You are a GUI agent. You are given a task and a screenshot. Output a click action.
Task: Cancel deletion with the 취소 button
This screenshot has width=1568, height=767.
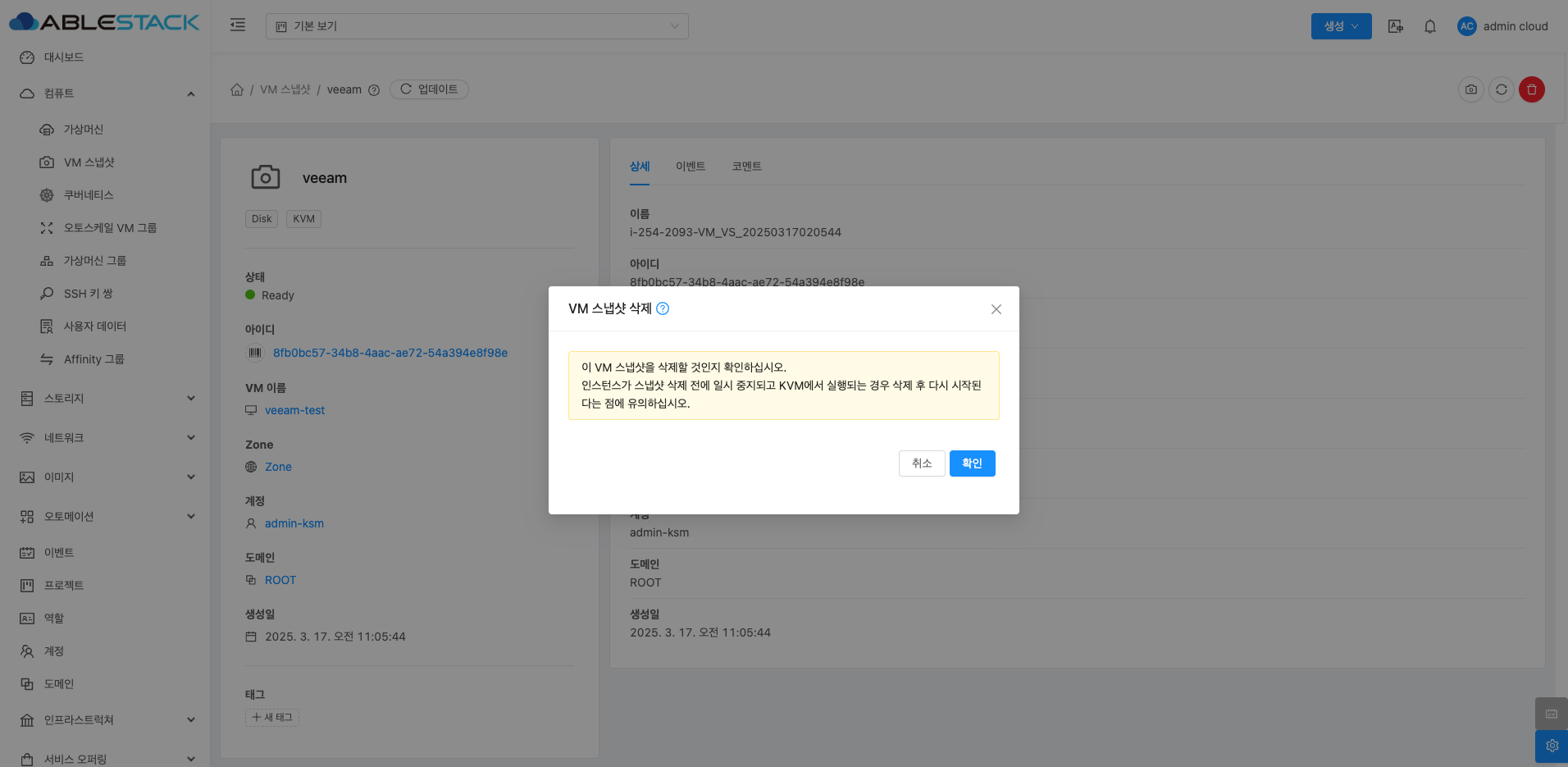922,463
